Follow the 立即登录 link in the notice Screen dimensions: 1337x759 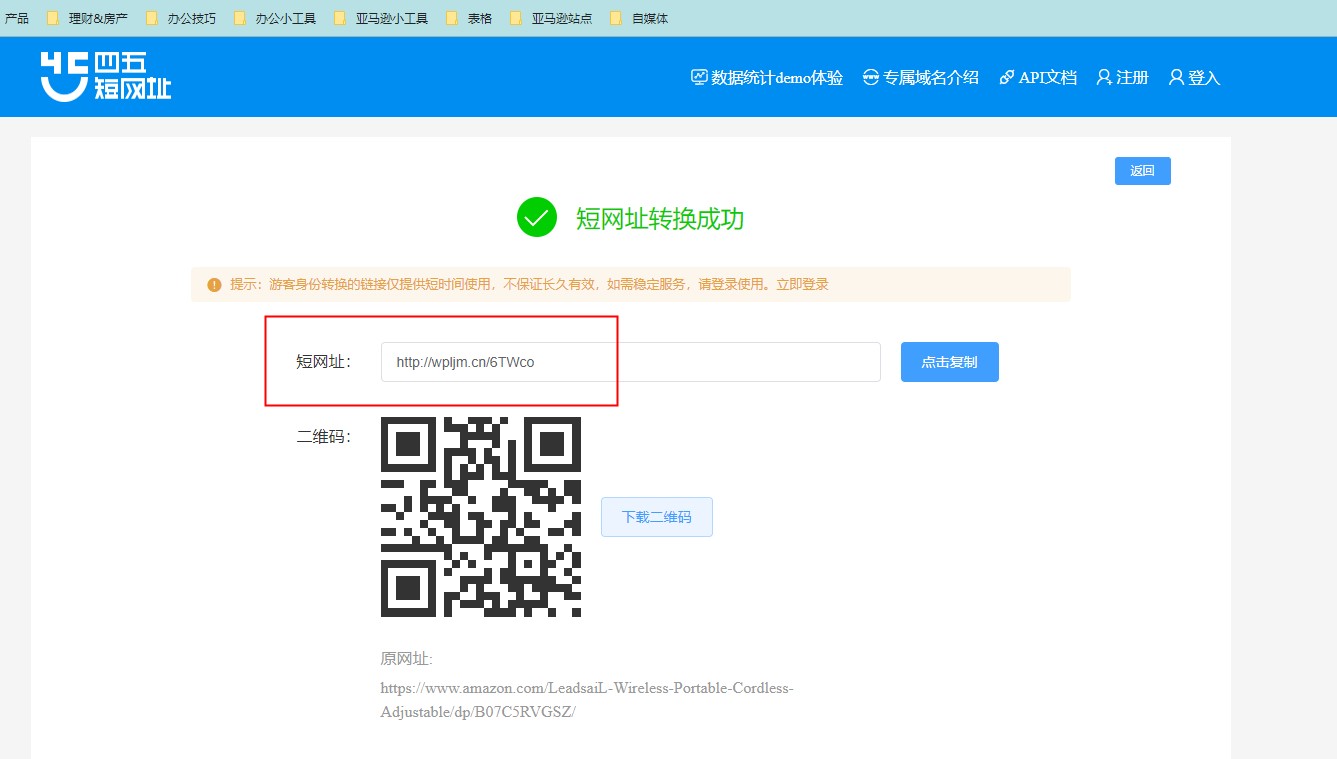(802, 284)
